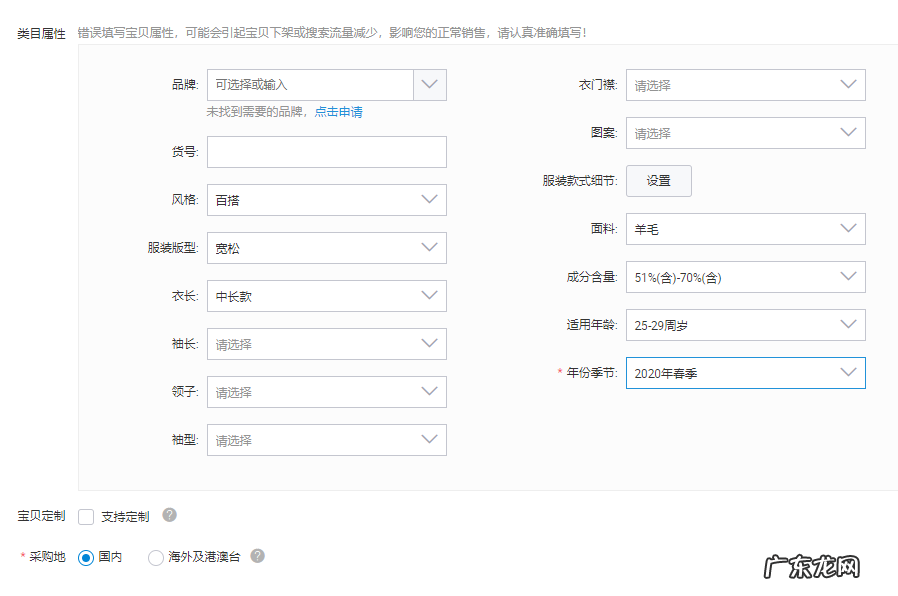This screenshot has height=596, width=898.
Task: Open the 衣长 dropdown showing 中长款
Action: [x=430, y=295]
